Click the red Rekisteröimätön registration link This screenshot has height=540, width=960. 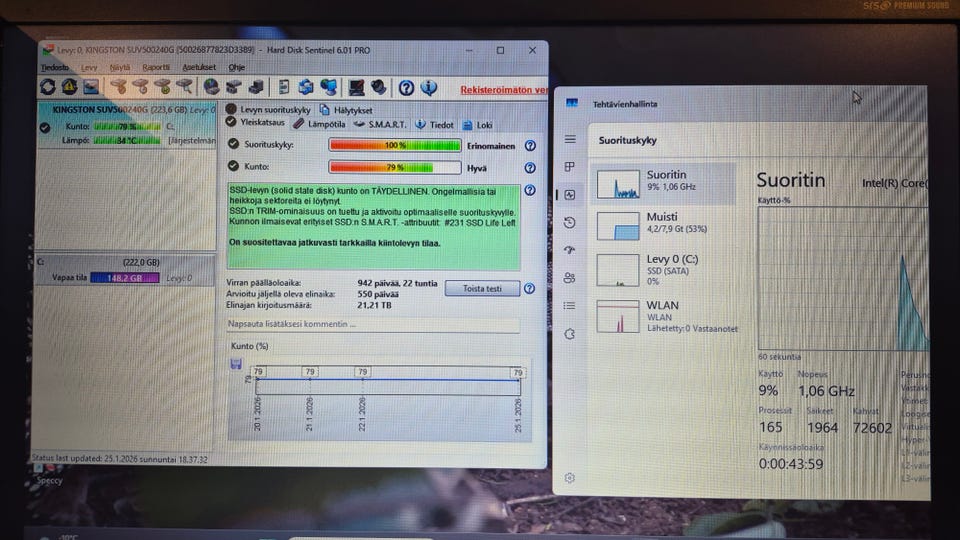click(504, 90)
